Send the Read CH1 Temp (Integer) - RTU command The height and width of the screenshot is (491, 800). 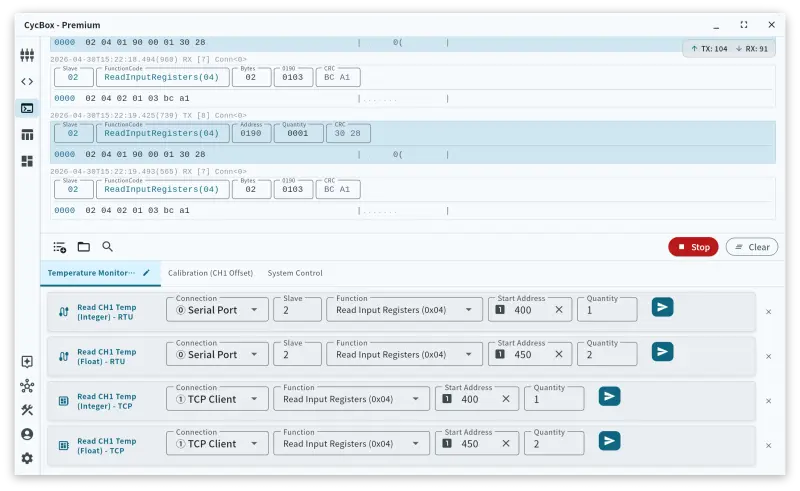tap(662, 307)
